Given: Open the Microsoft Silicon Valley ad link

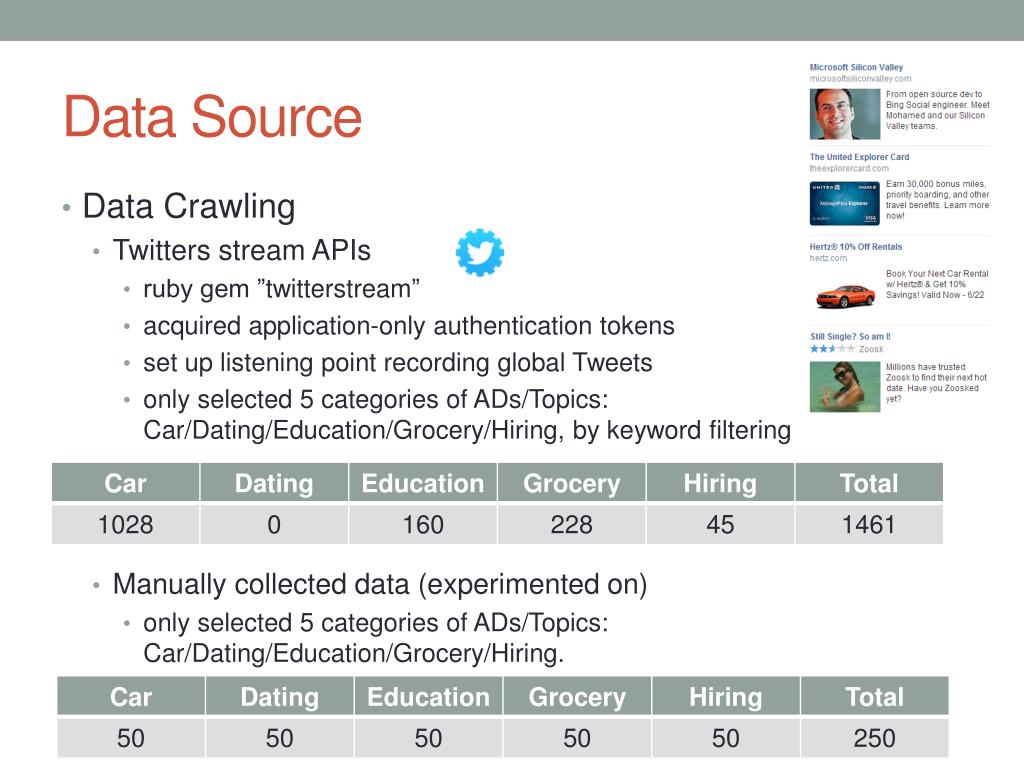Looking at the screenshot, I should [x=856, y=67].
